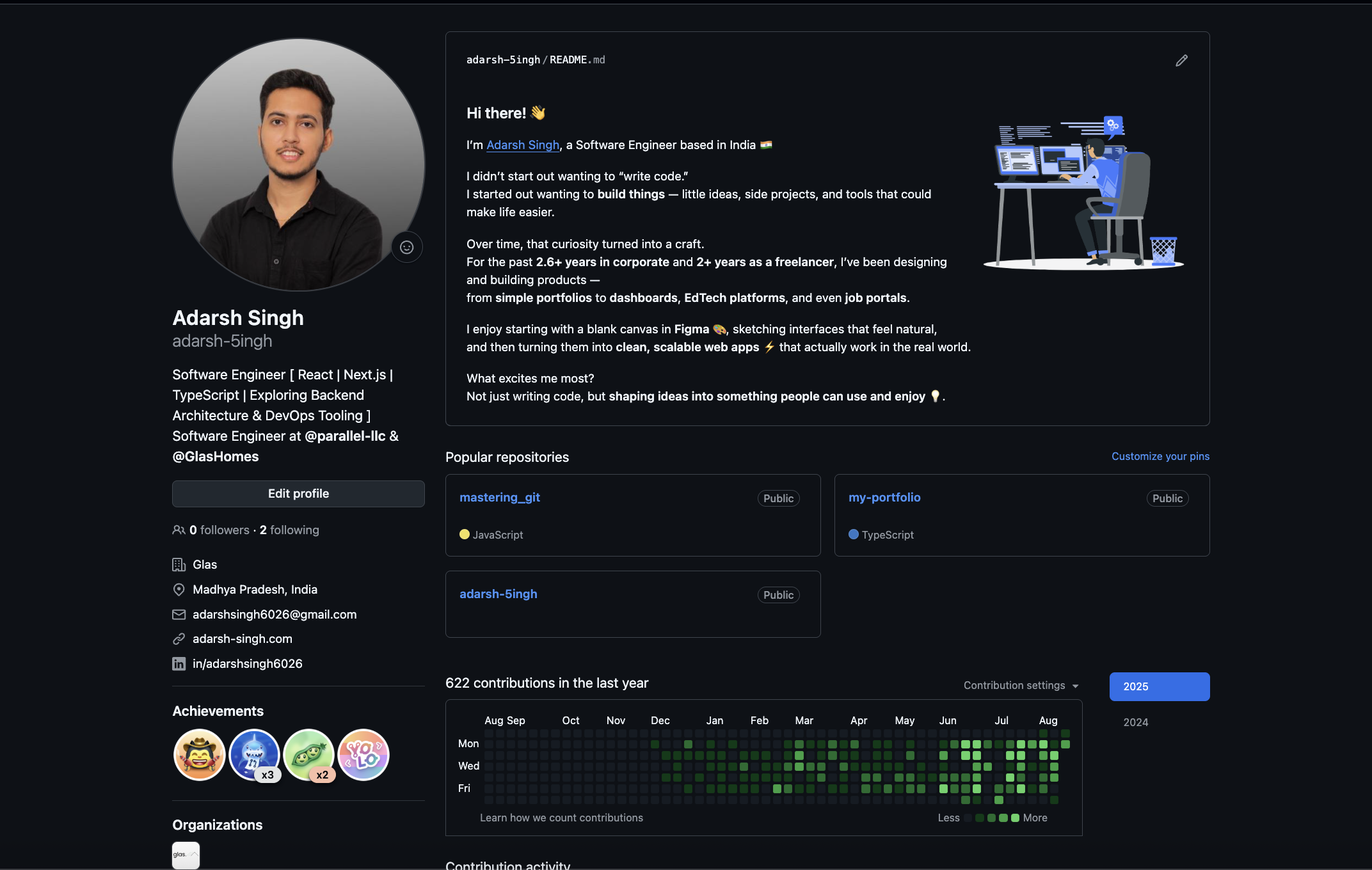Click the set status smiley icon

pos(407,248)
